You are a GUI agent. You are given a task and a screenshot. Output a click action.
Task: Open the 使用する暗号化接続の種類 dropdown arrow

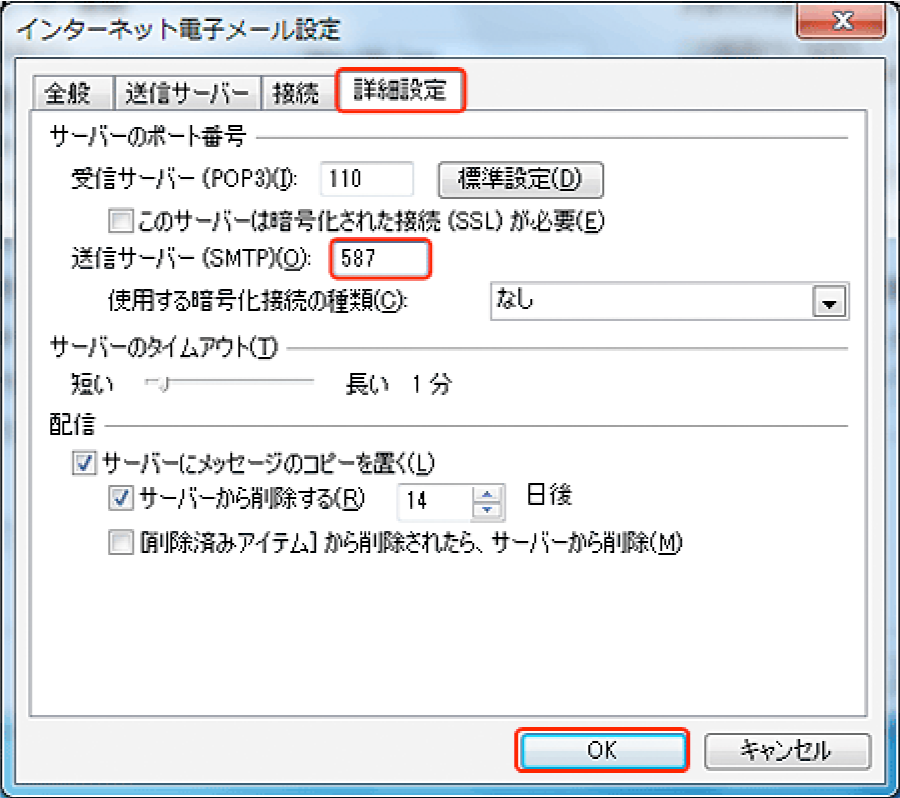click(829, 302)
